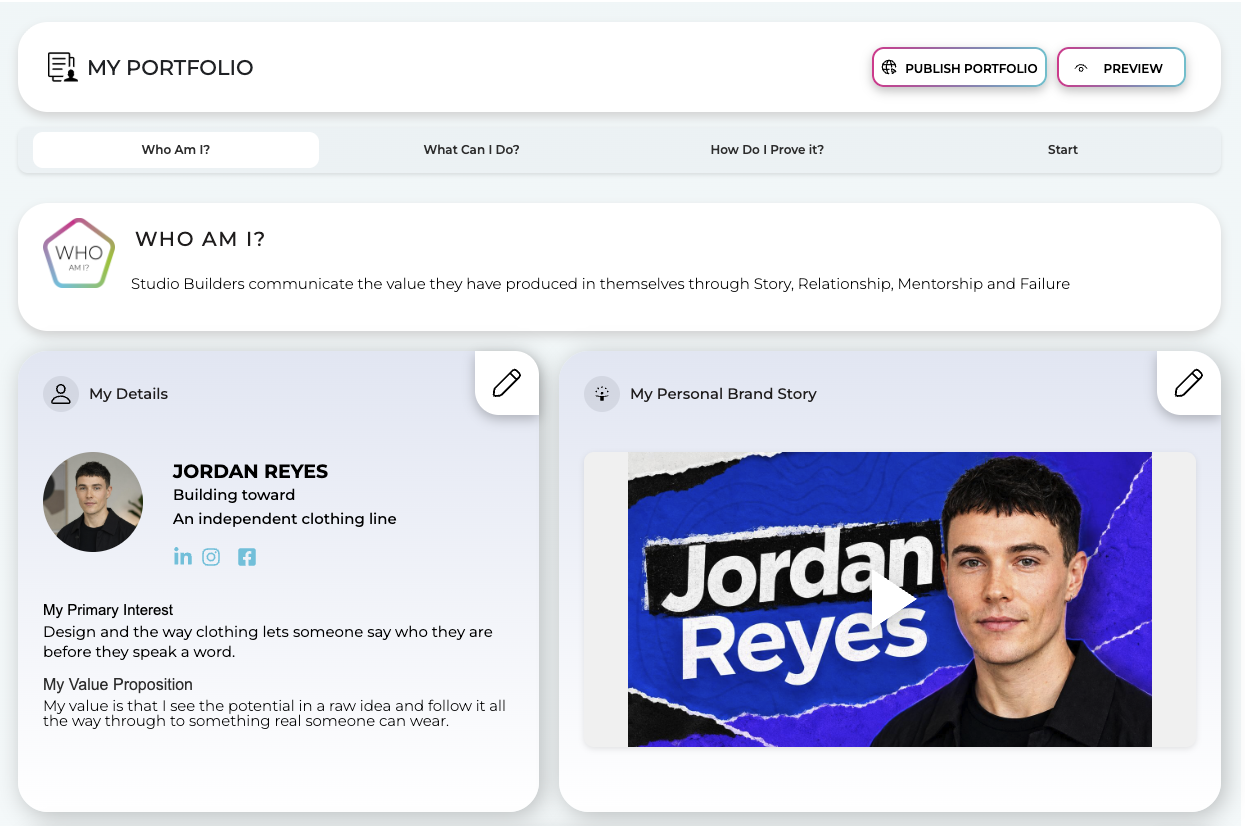This screenshot has height=826, width=1245.
Task: Click the 'Building toward' text
Action: 234,495
